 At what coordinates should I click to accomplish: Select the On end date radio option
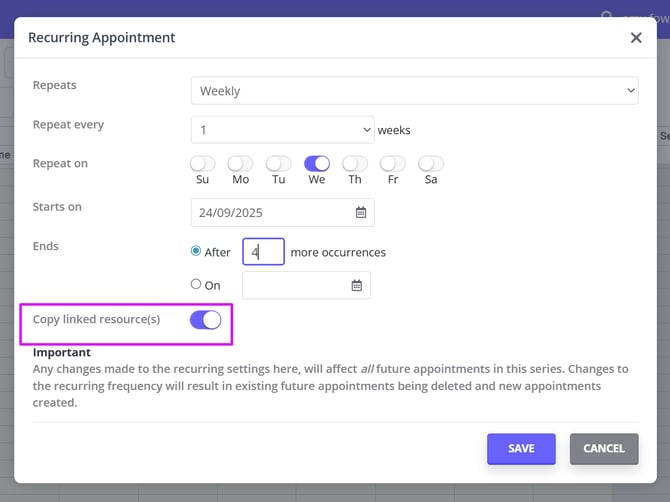click(x=196, y=284)
